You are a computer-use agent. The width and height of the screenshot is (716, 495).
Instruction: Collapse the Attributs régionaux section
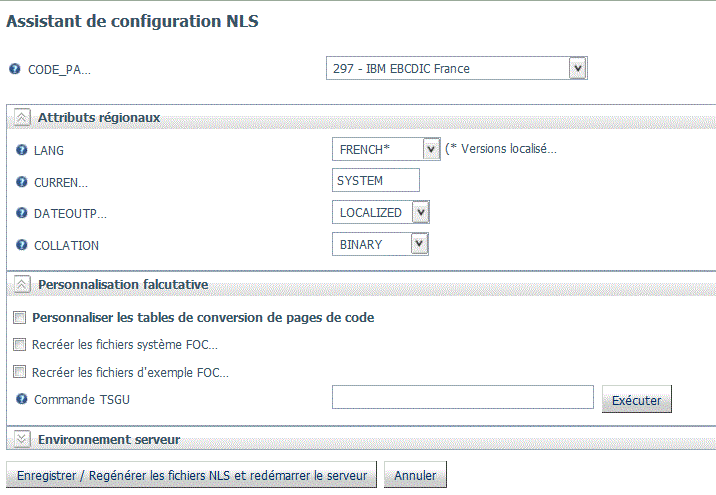pos(21,117)
